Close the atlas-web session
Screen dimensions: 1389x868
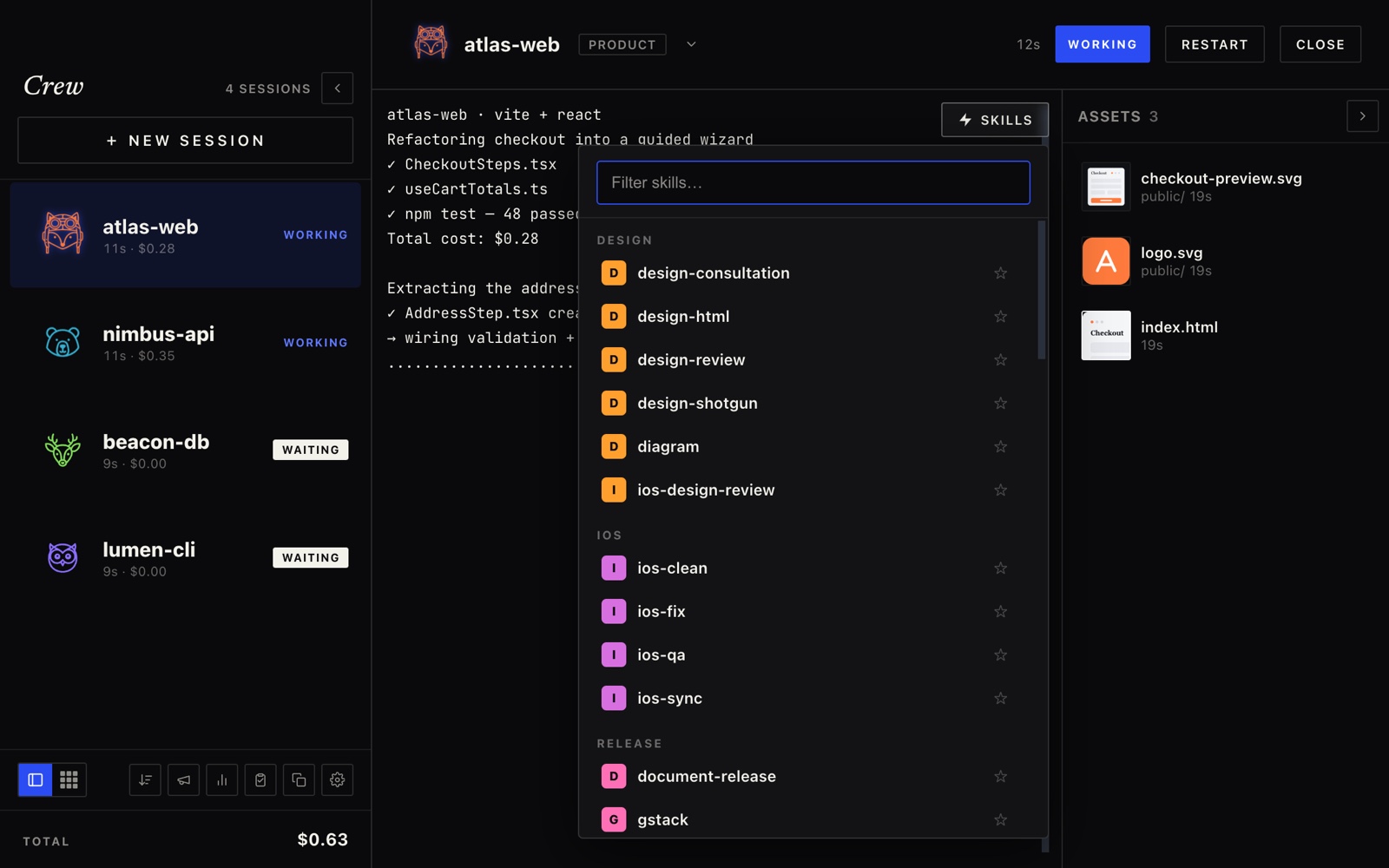(1320, 44)
